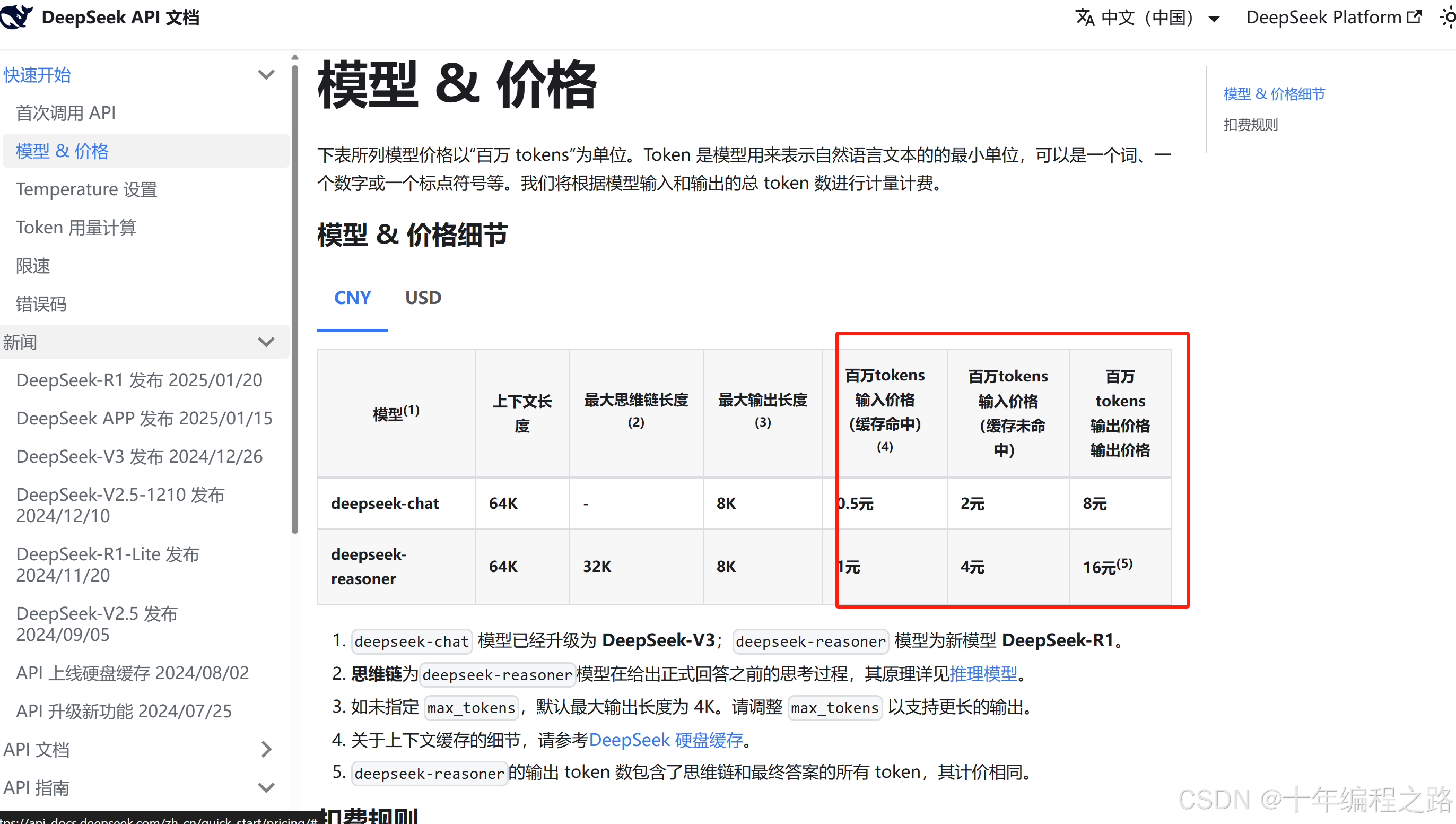Click the DeepSeek whale logo icon
This screenshot has width=1456, height=824.
(16, 16)
